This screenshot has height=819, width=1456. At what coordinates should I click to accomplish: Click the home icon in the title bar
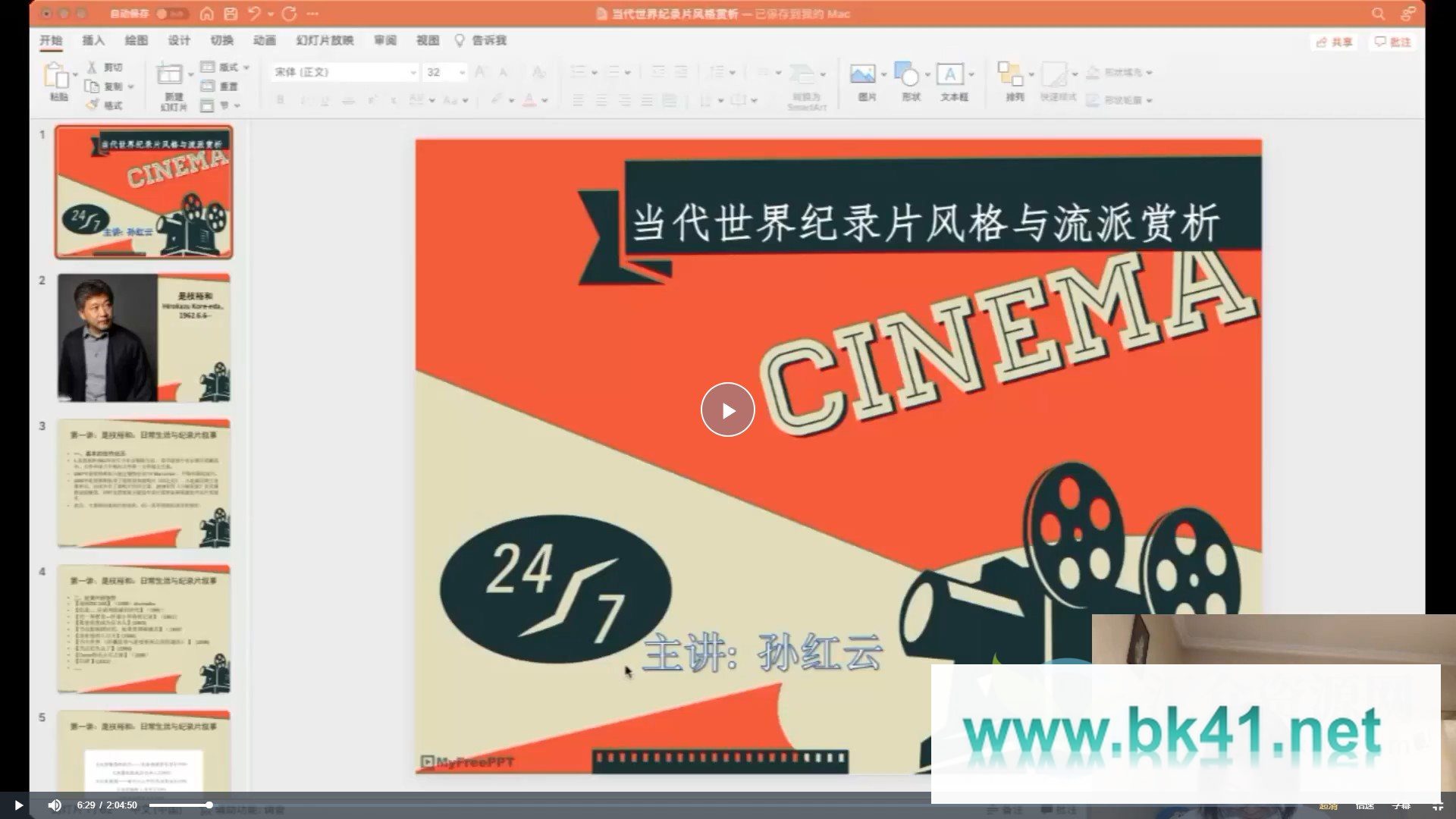click(x=206, y=14)
